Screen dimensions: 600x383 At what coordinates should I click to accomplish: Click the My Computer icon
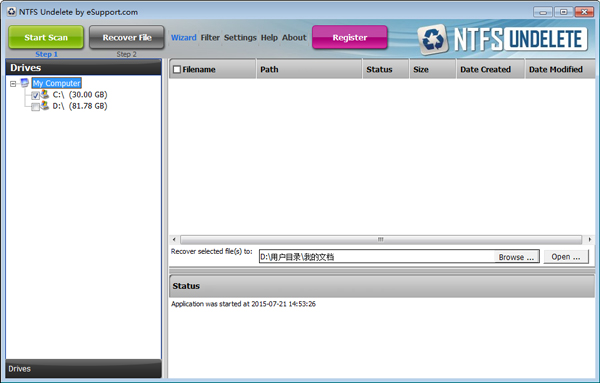coord(24,83)
